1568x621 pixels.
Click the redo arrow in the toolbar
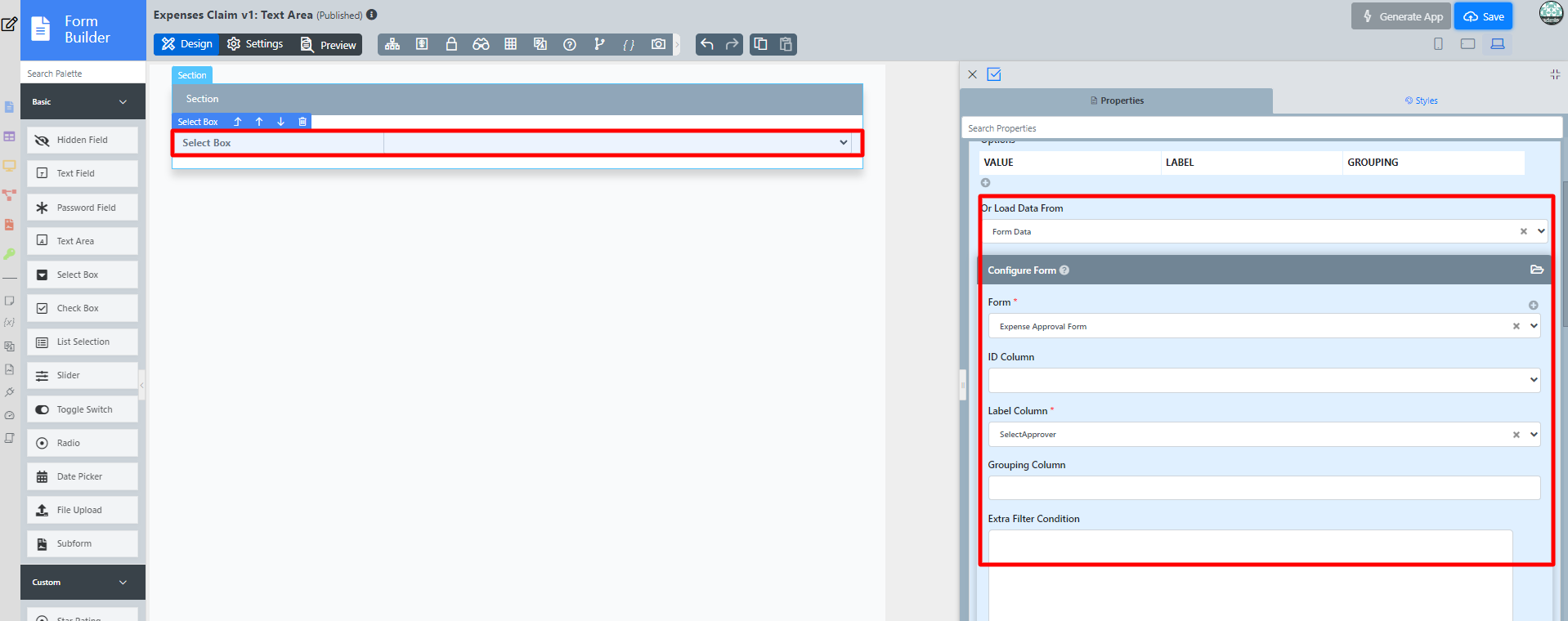[732, 44]
